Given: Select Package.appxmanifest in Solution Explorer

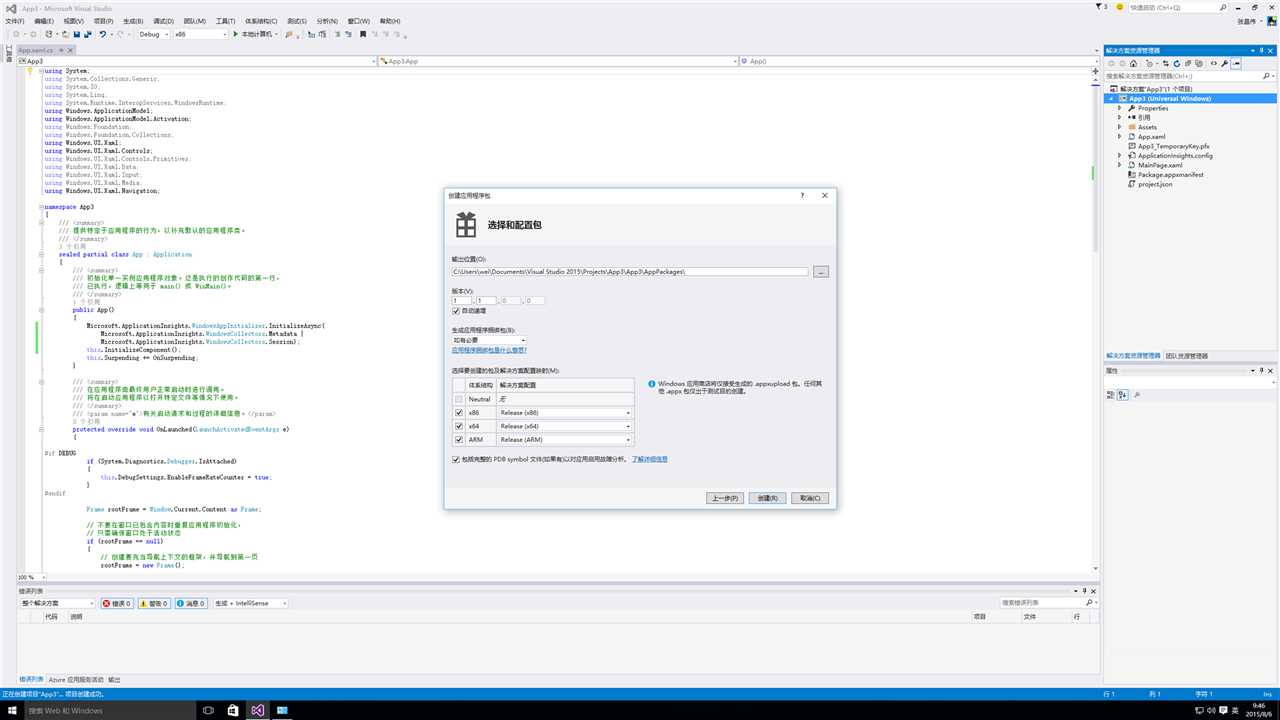Looking at the screenshot, I should pos(1171,174).
